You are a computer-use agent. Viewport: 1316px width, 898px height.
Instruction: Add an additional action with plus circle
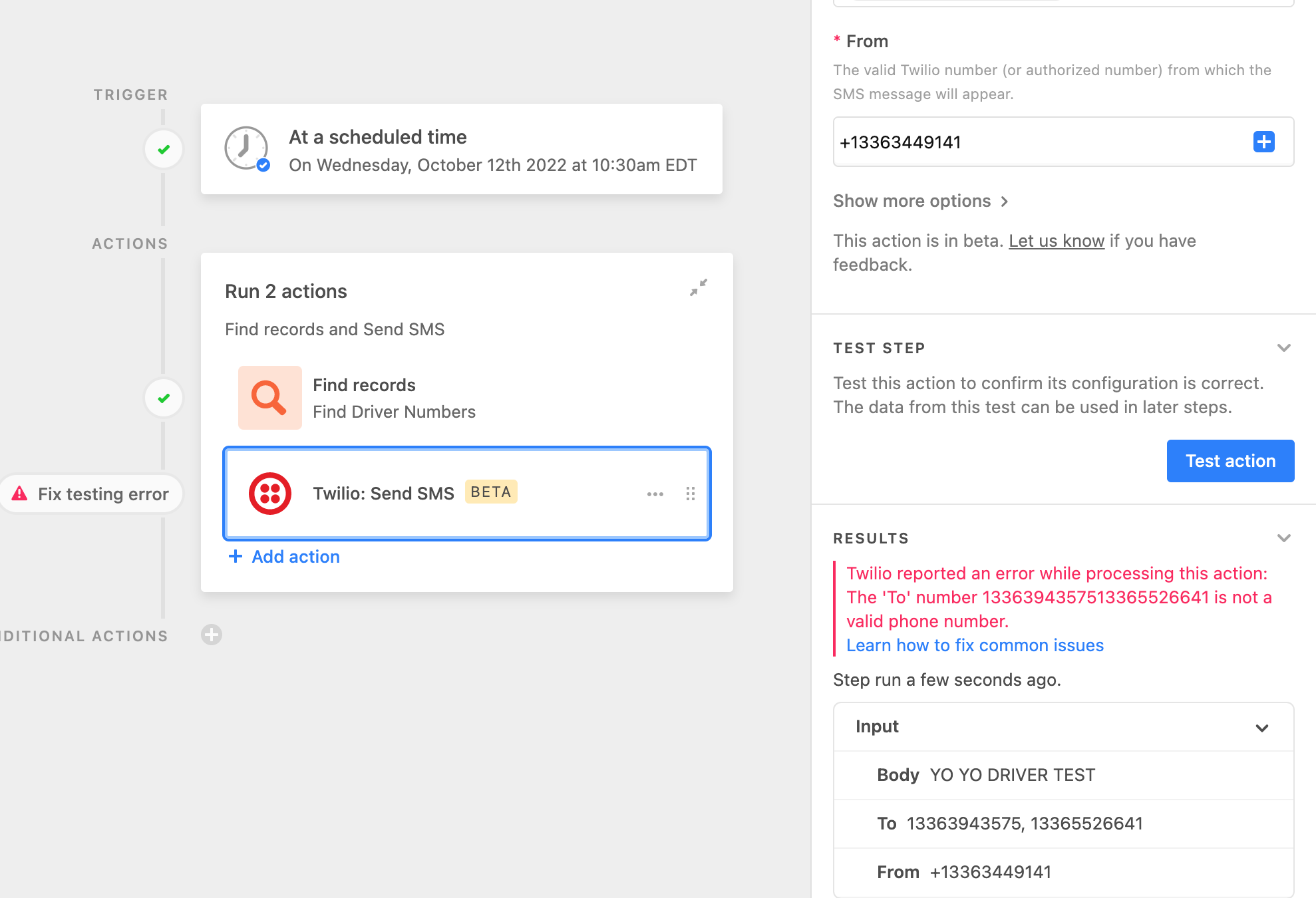(212, 635)
